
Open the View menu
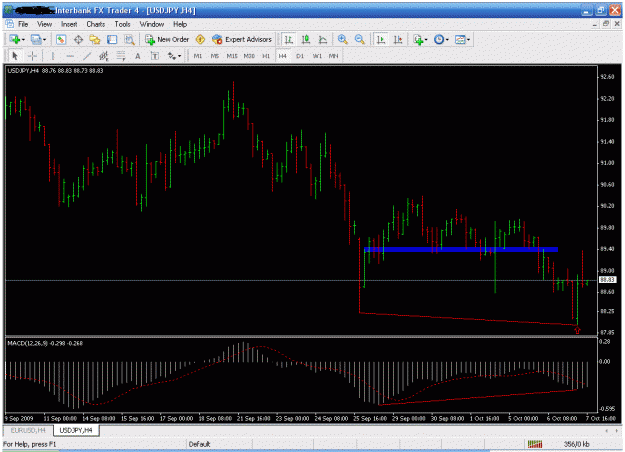[44, 24]
